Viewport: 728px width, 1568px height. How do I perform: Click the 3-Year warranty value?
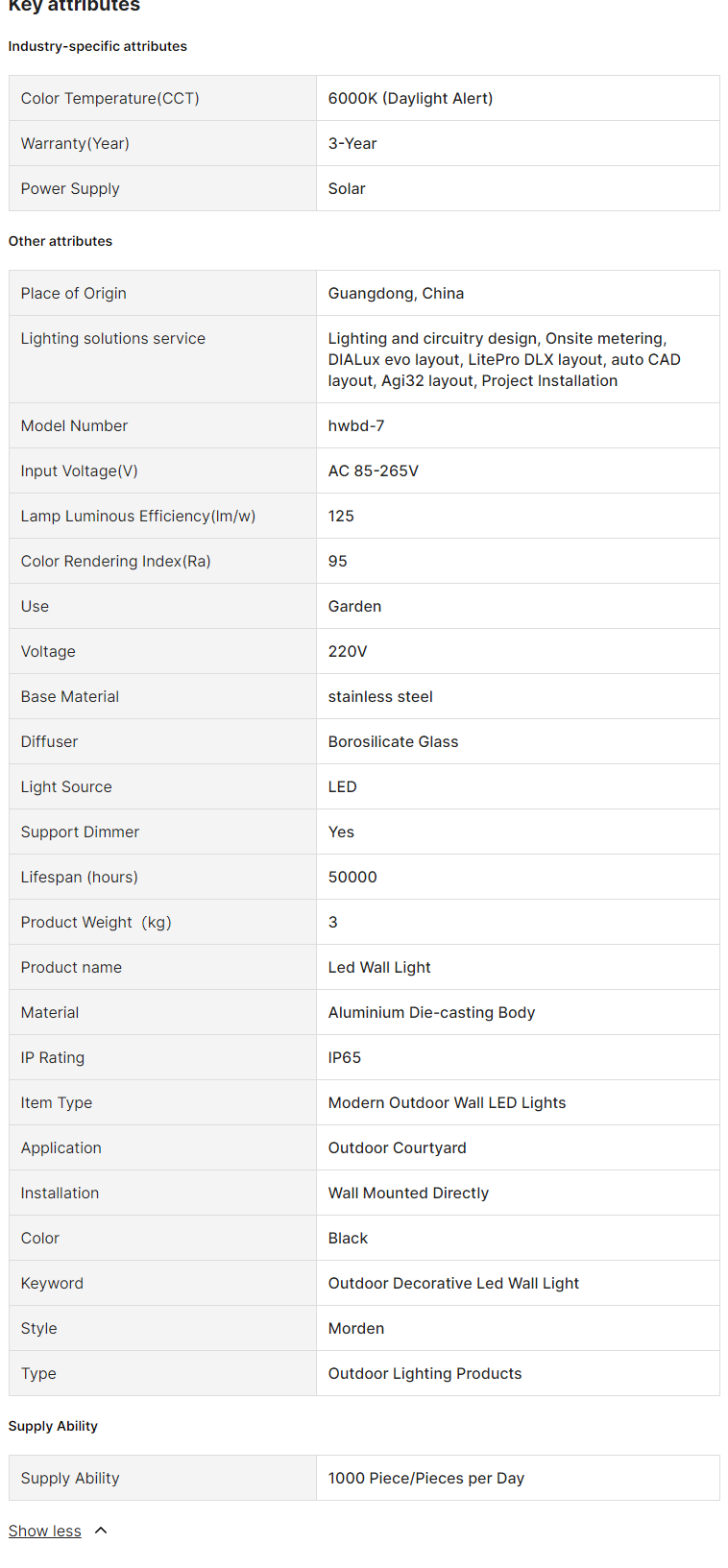click(x=352, y=143)
